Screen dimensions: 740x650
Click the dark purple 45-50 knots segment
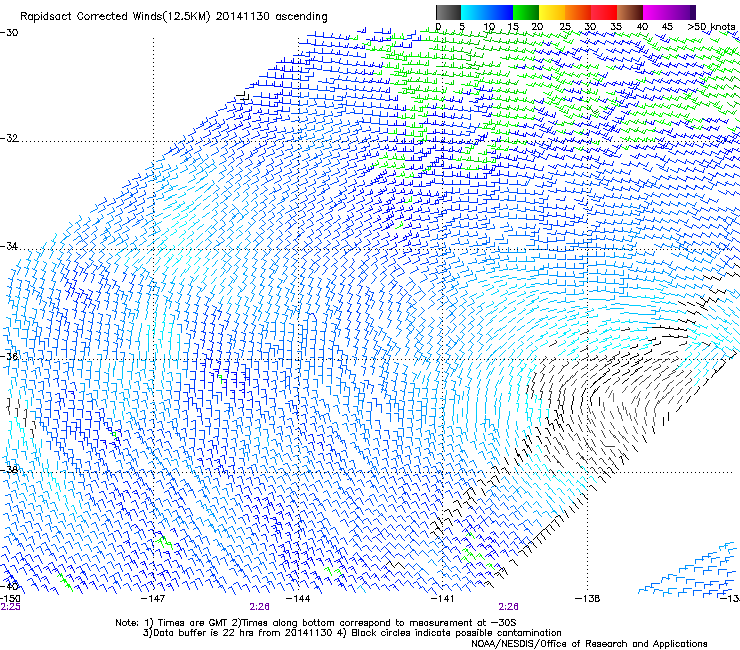[x=682, y=12]
